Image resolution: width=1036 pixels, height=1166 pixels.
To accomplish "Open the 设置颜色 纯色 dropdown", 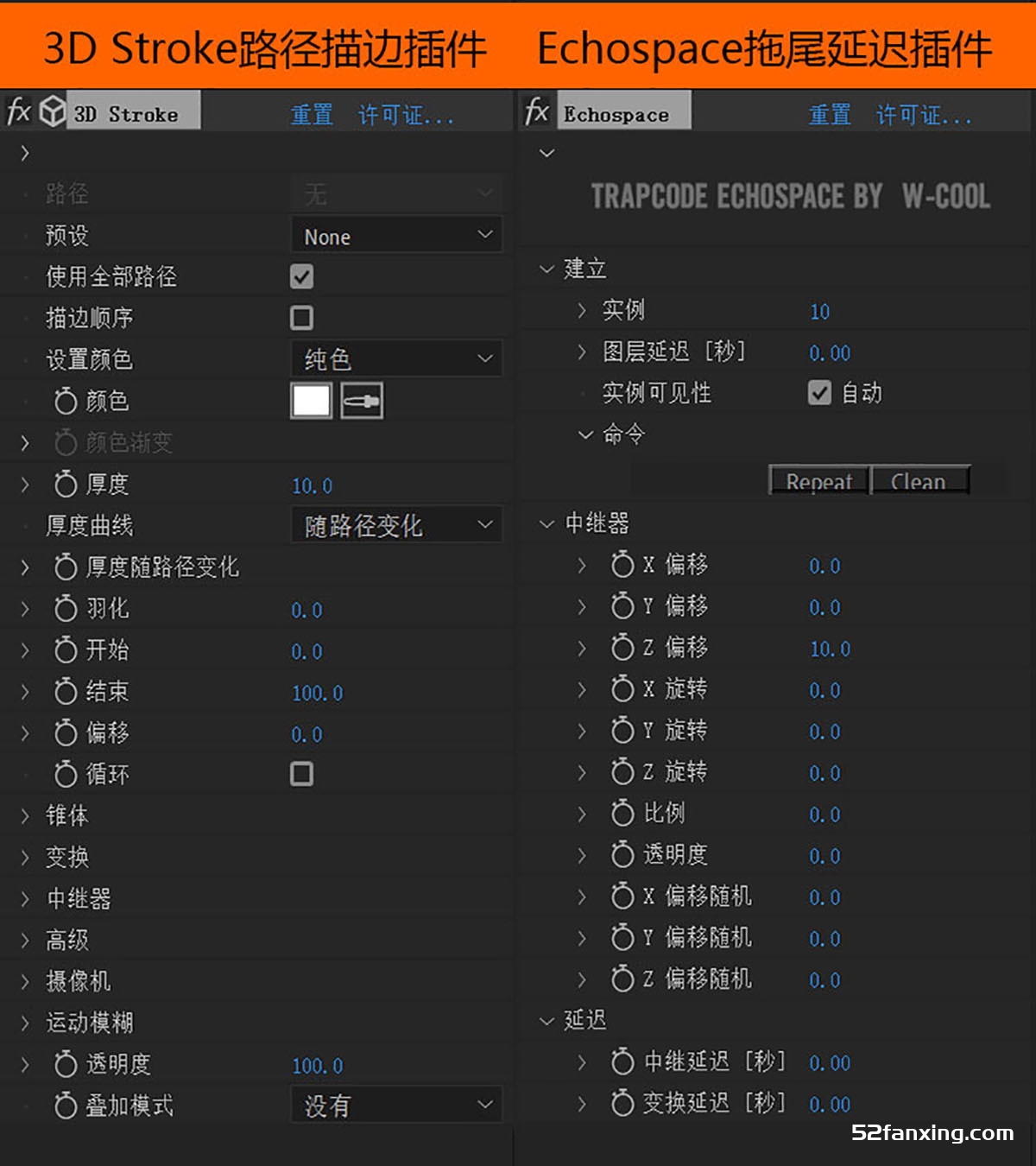I will coord(396,358).
